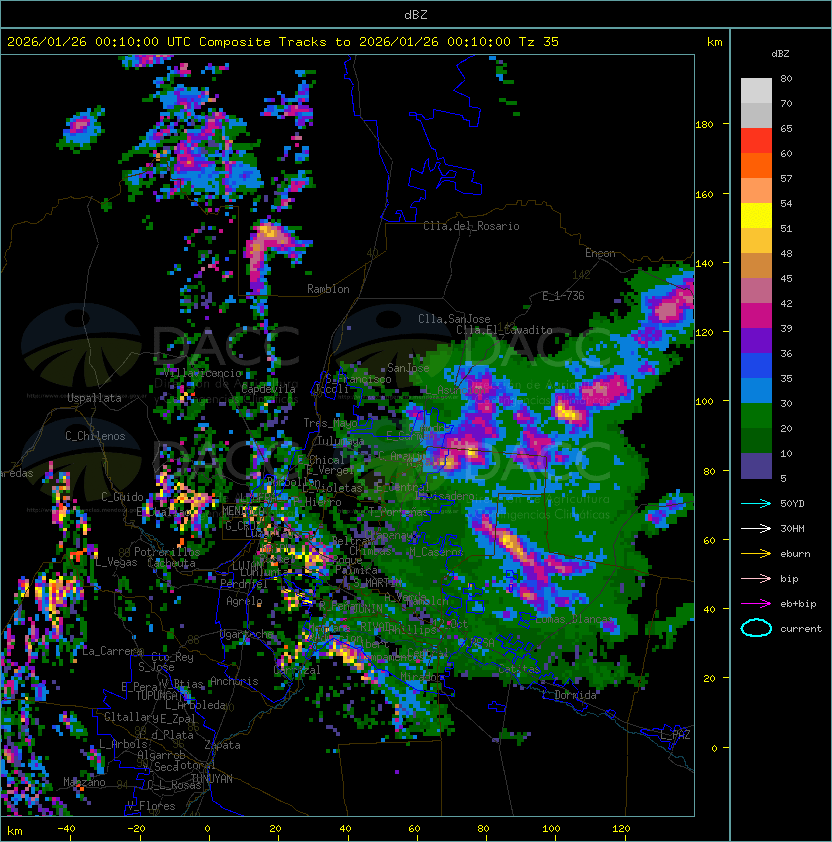Select the light orange 54-57 dBZ swatch

pyautogui.click(x=756, y=191)
